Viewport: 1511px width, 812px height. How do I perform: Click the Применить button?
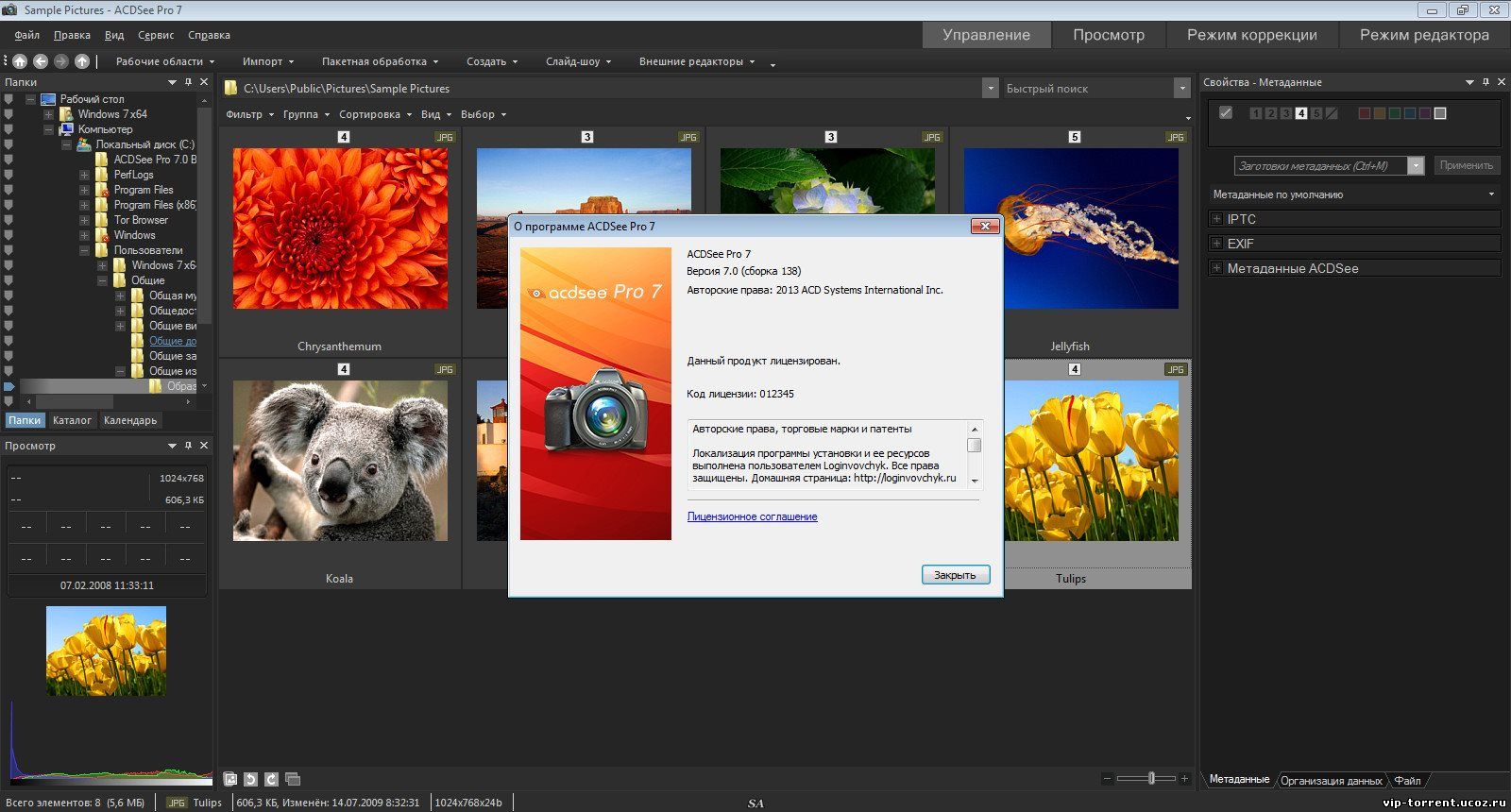(x=1467, y=165)
